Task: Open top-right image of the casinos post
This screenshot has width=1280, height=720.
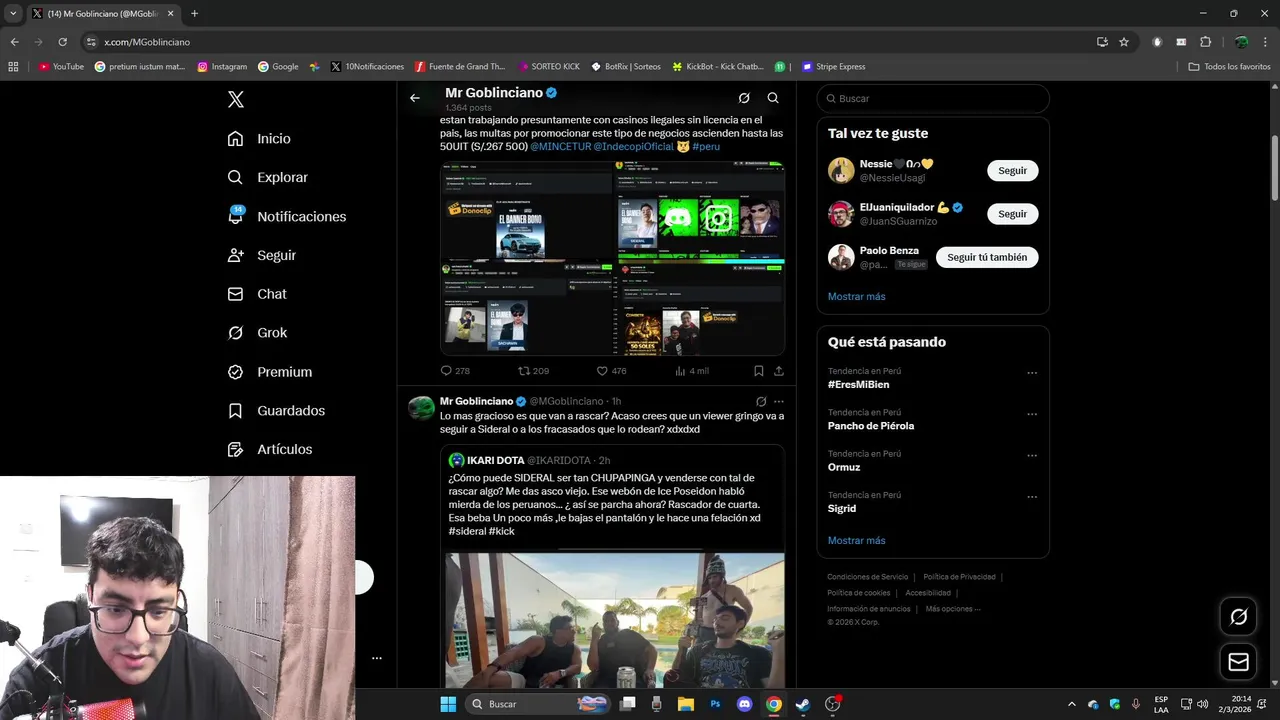Action: tap(700, 210)
